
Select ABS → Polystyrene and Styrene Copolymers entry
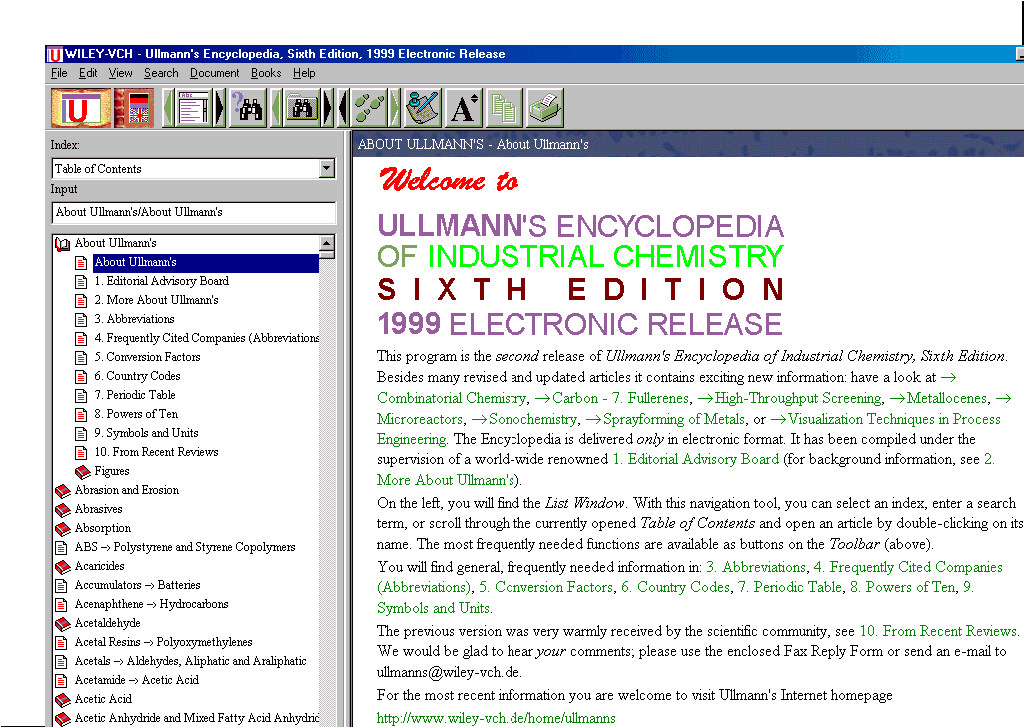tap(185, 547)
